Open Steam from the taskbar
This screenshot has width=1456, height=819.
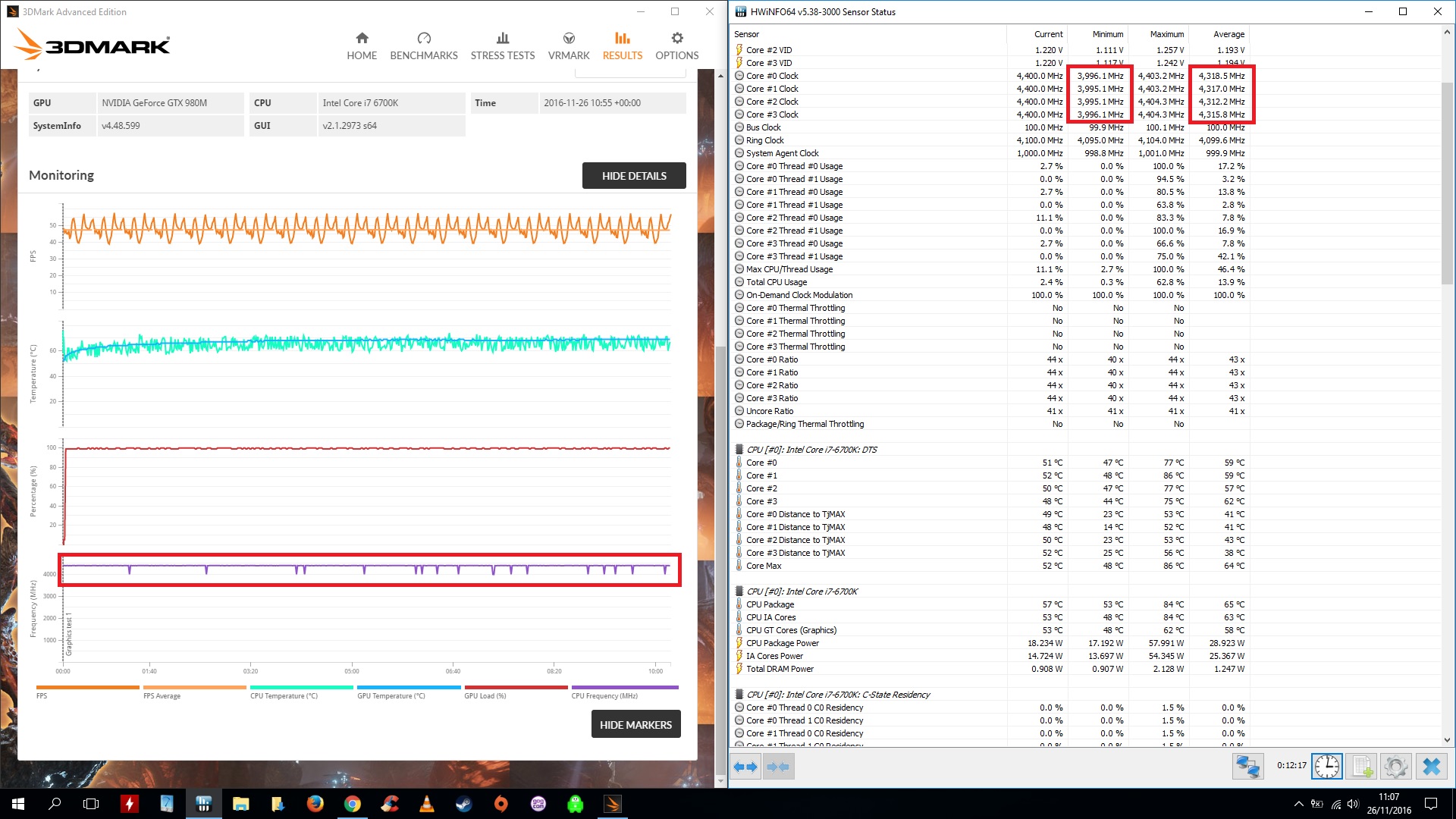pyautogui.click(x=463, y=804)
